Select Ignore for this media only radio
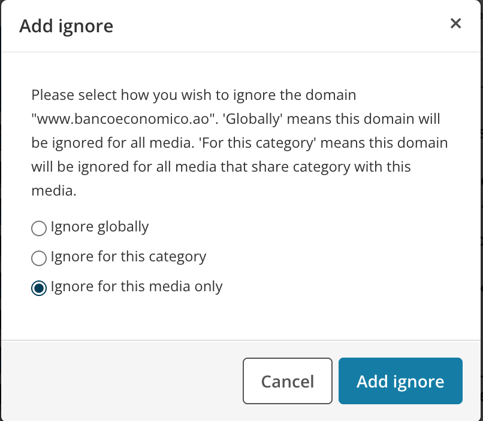Viewport: 483px width, 421px height. click(39, 288)
